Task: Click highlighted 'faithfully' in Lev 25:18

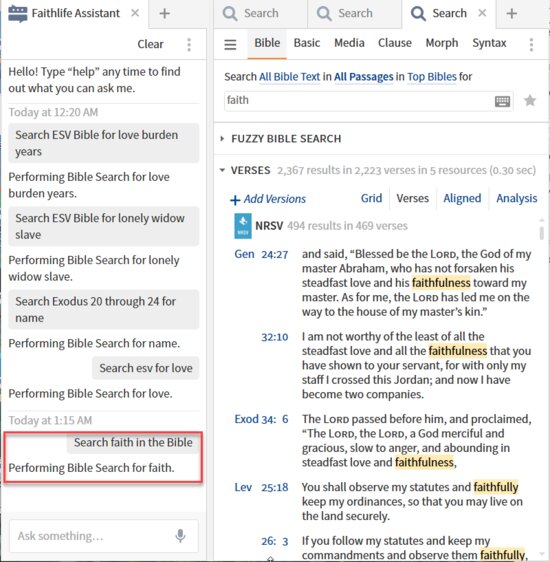Action: point(496,487)
